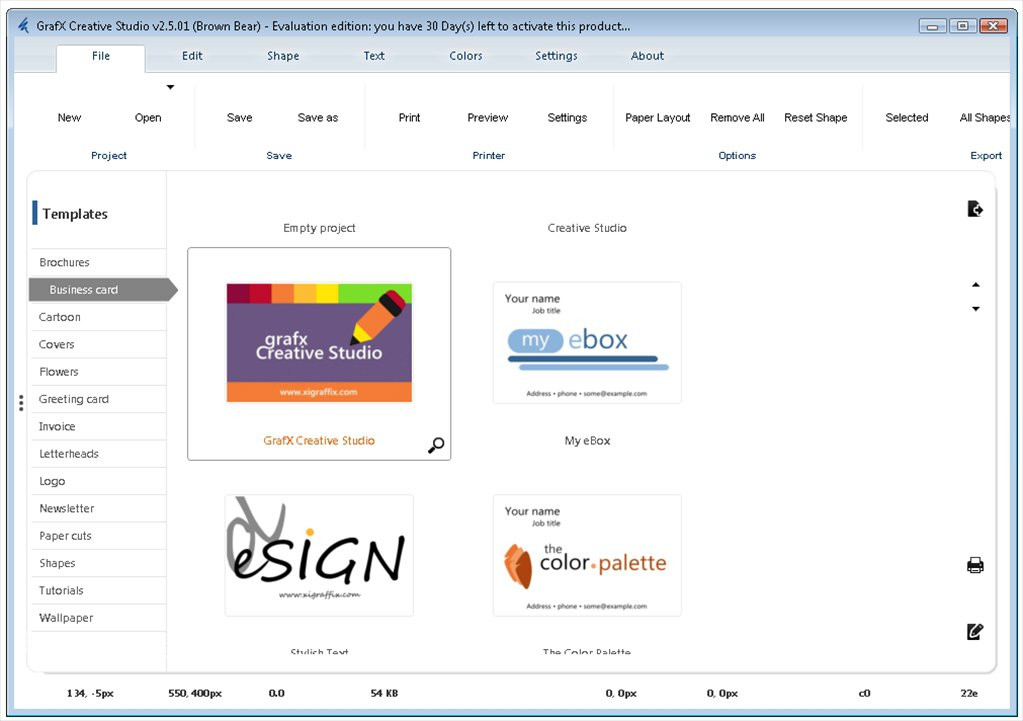The width and height of the screenshot is (1023, 721).
Task: Click the 'GrafX Creative Studio' caption
Action: point(319,440)
